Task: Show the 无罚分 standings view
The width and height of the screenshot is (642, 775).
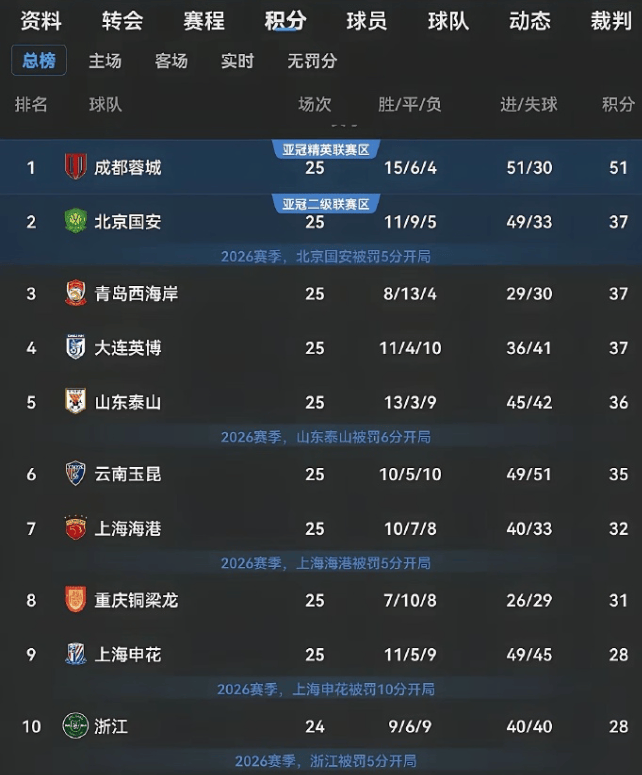Action: [312, 61]
